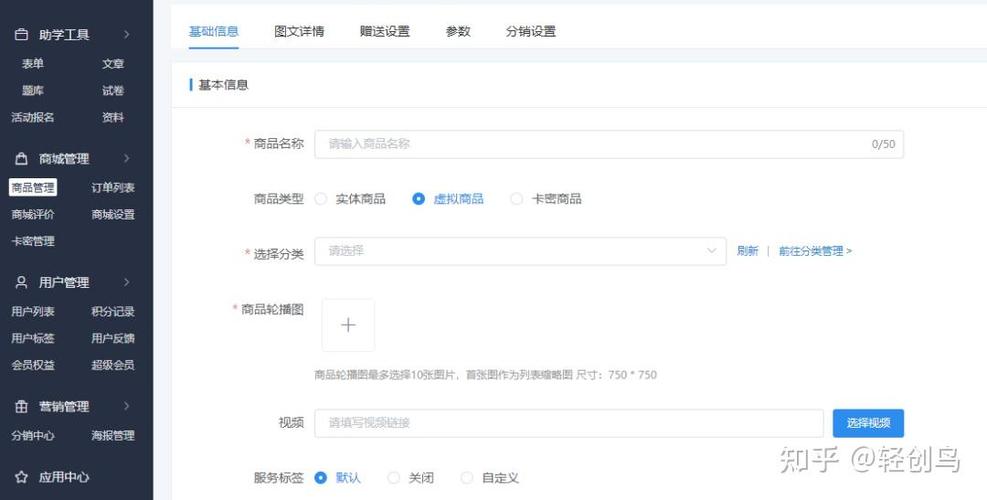This screenshot has width=987, height=500.
Task: Click the 商城管理 sidebar heading
Action: coord(64,159)
